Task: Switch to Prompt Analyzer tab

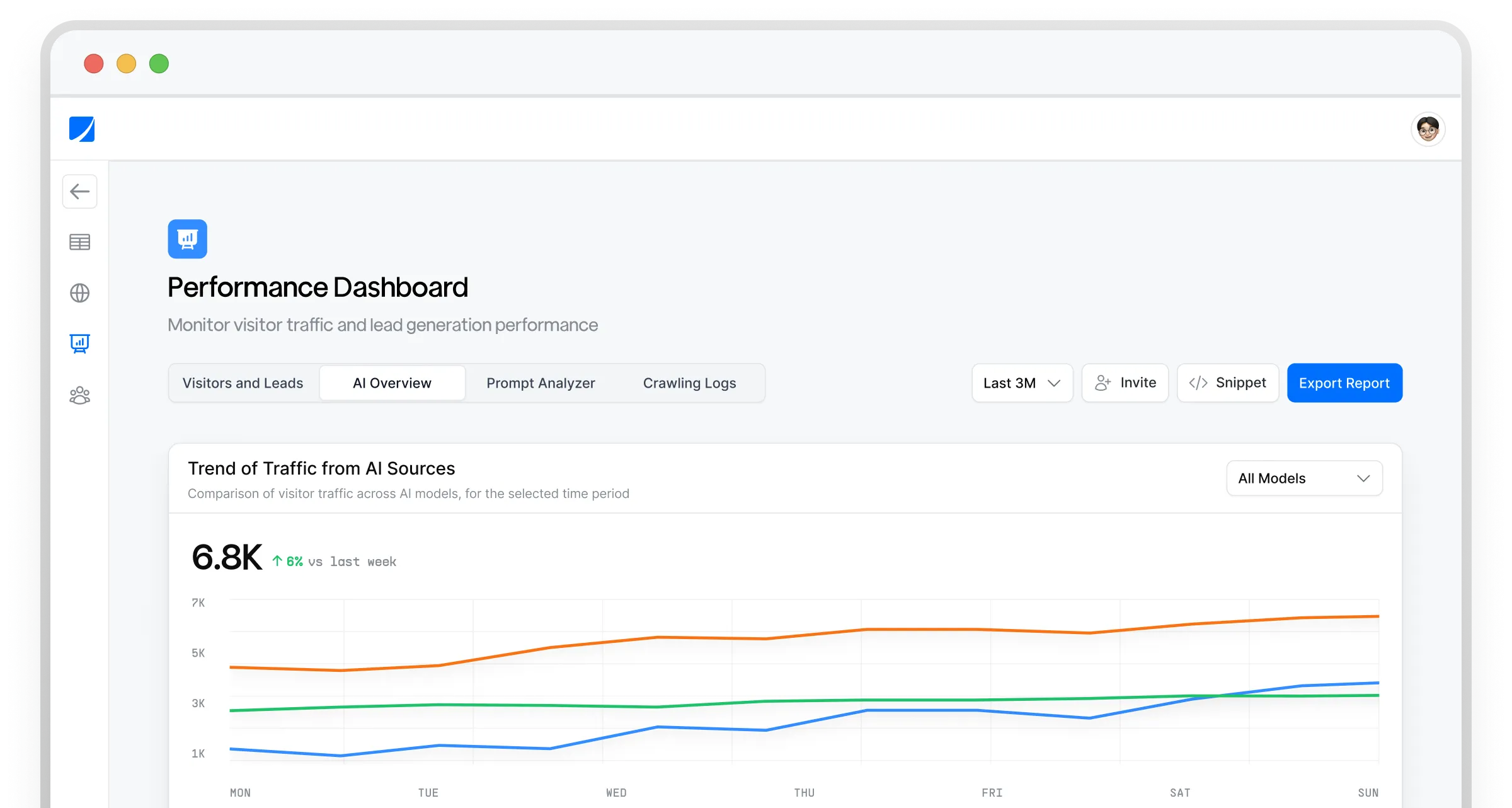Action: pos(541,383)
